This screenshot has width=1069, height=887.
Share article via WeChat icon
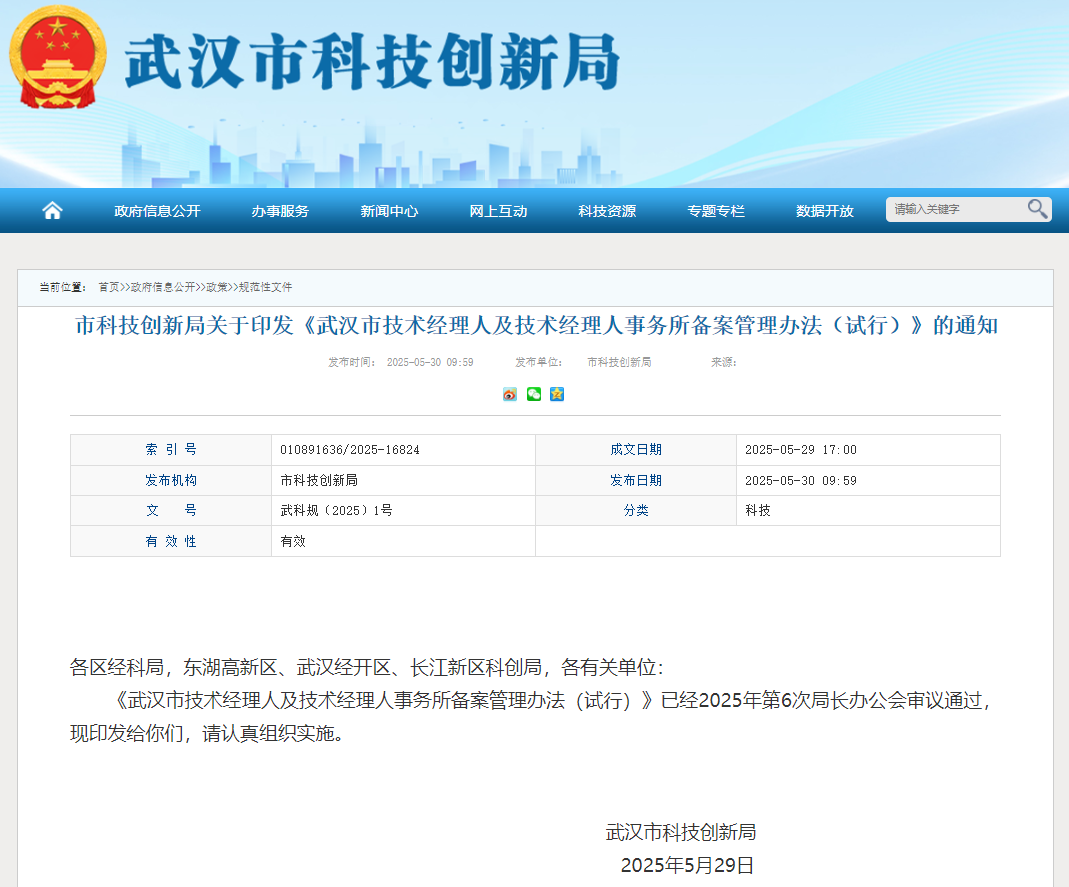pos(534,394)
